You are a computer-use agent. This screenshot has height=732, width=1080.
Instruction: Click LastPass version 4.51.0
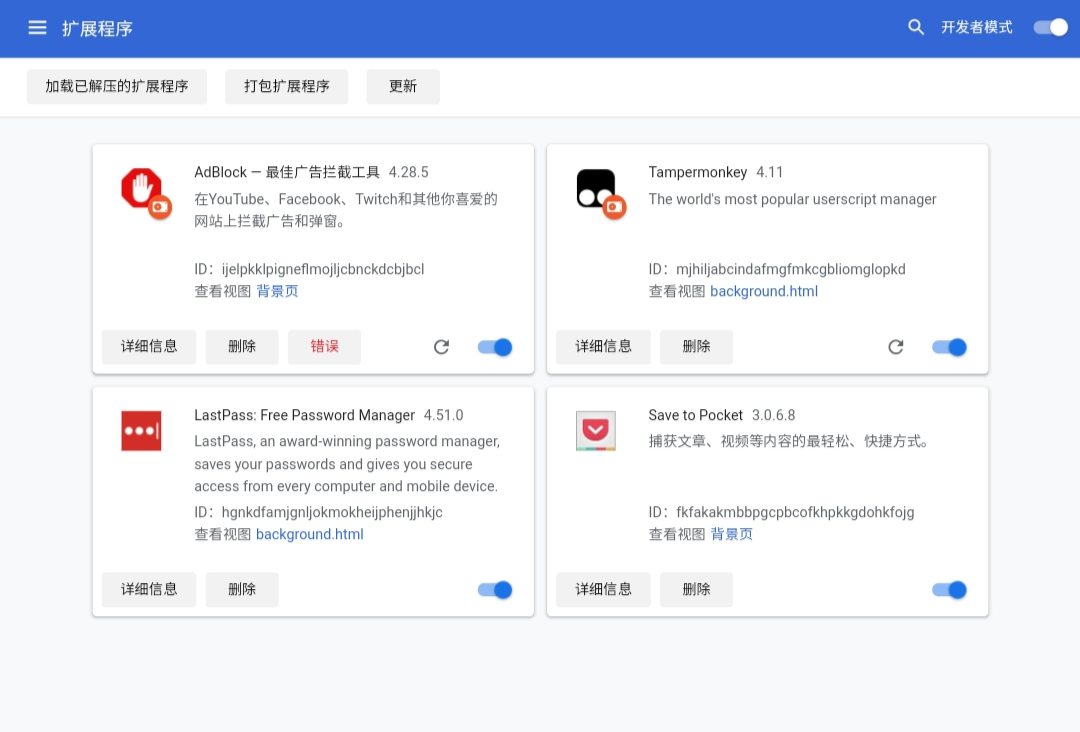[x=444, y=415]
